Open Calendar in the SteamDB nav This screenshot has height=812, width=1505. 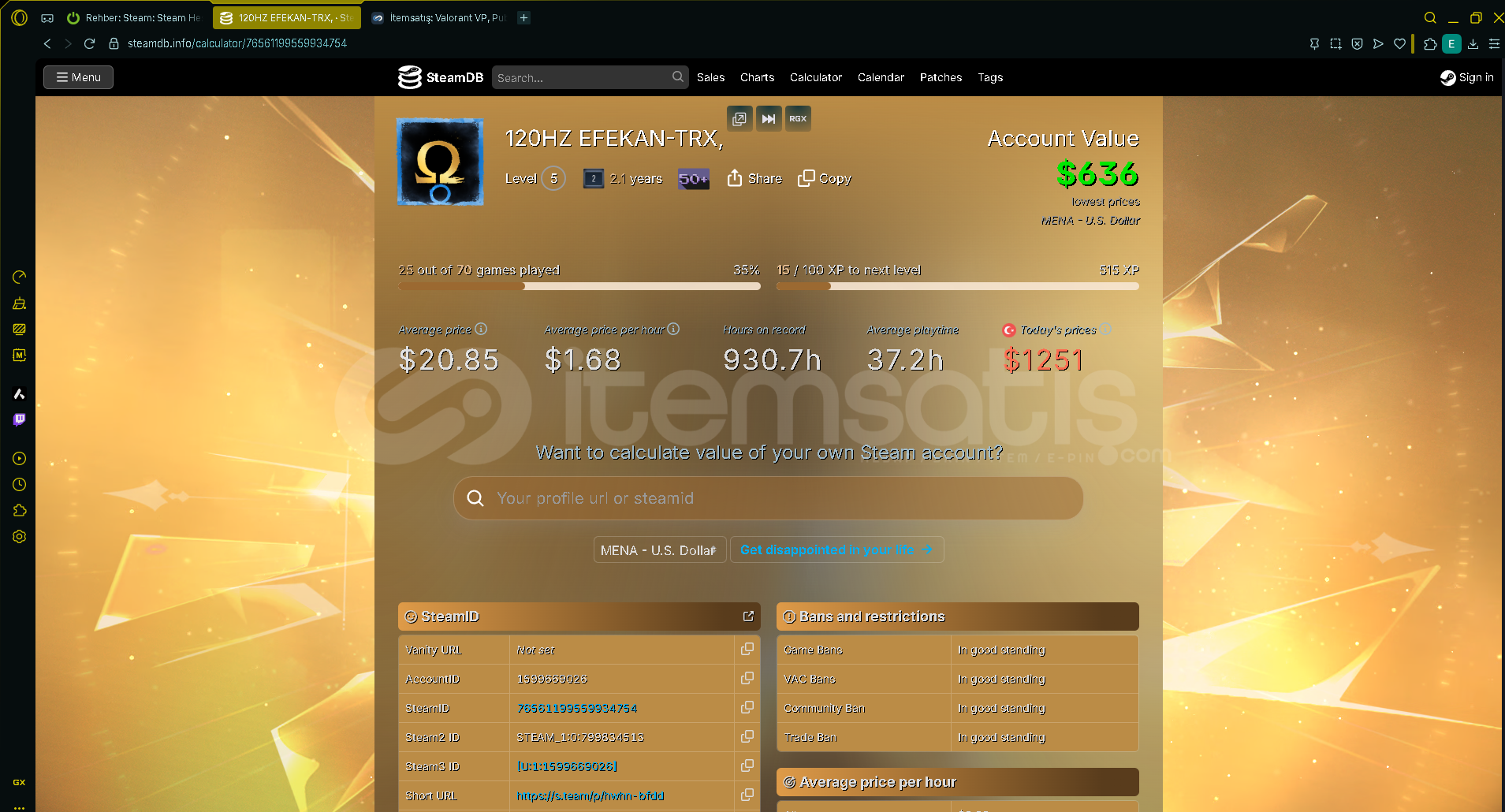tap(881, 77)
